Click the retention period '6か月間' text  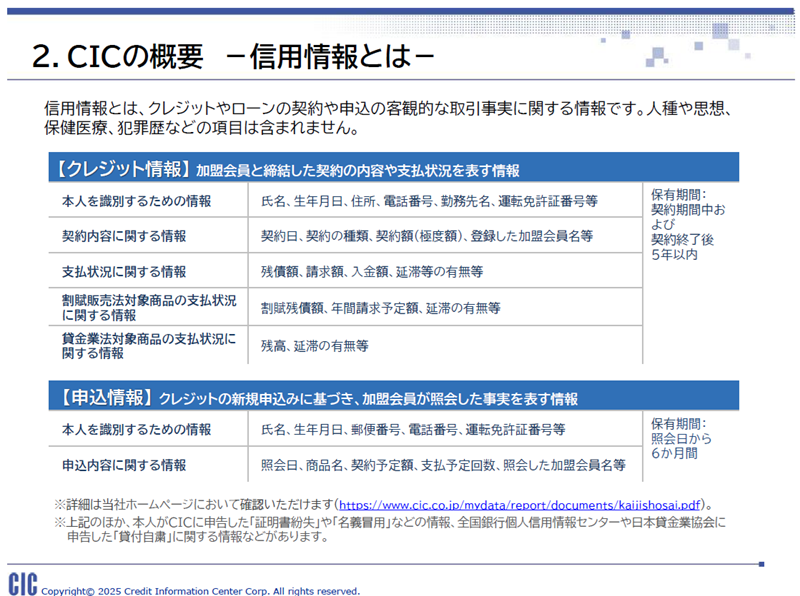(674, 453)
